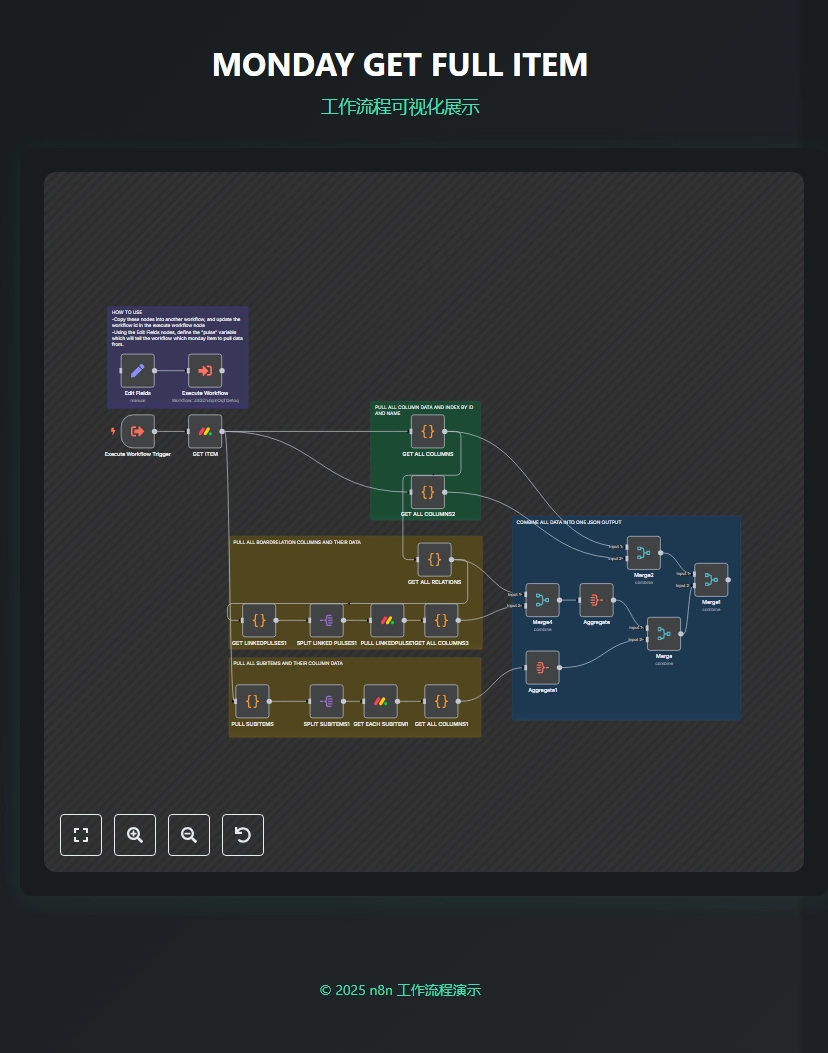Click the Aggregate1 node

click(x=543, y=667)
